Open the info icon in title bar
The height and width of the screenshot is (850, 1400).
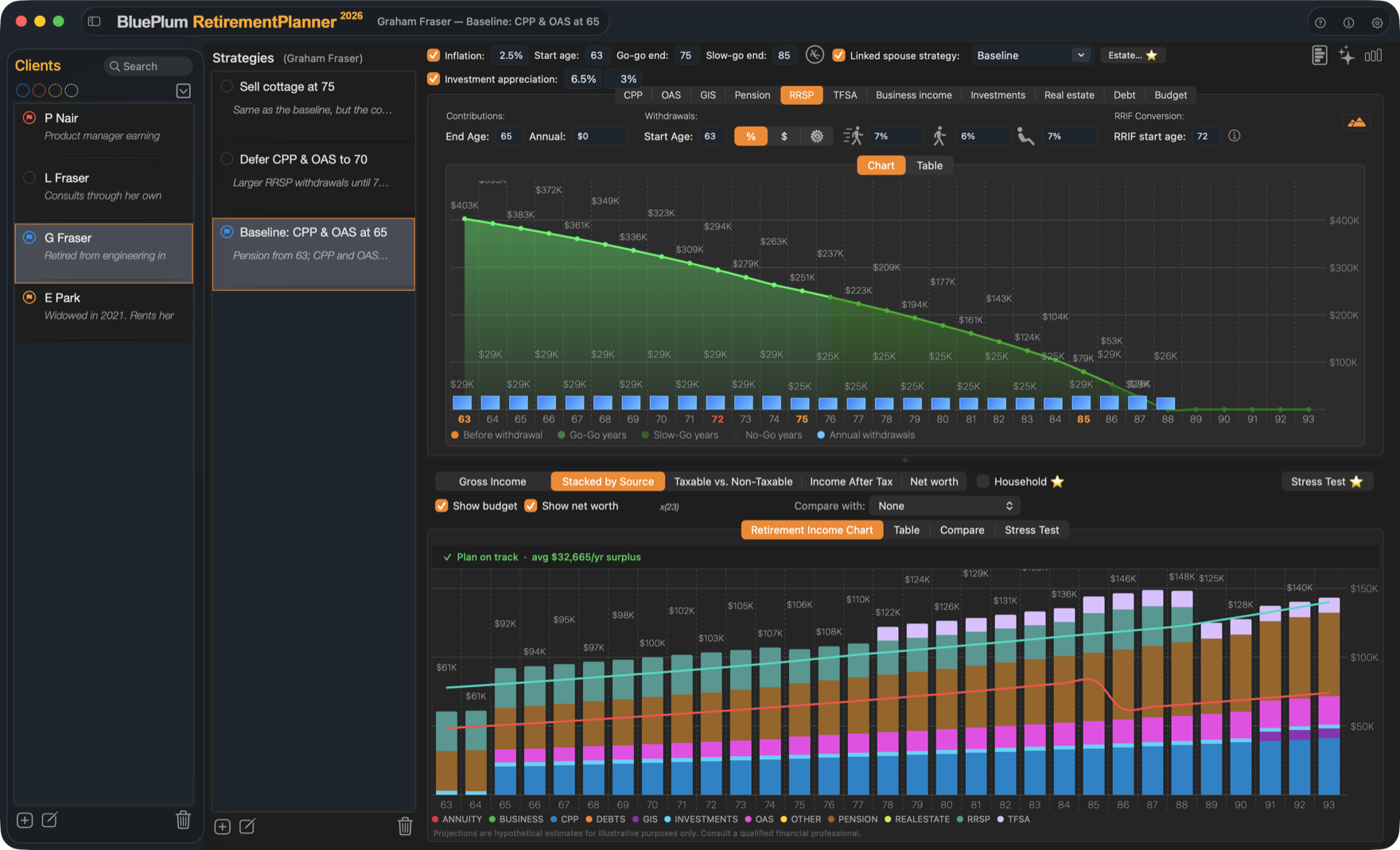[x=1348, y=22]
